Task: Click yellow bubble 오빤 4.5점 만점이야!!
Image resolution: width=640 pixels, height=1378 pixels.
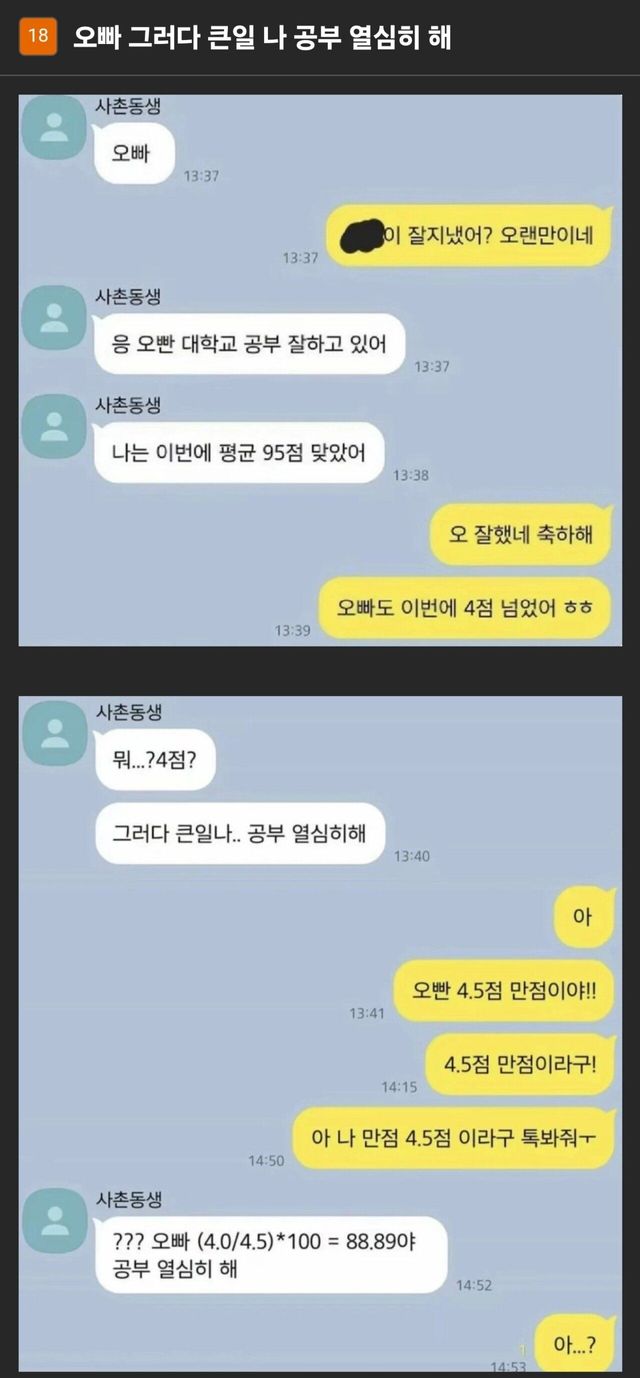Action: [504, 991]
